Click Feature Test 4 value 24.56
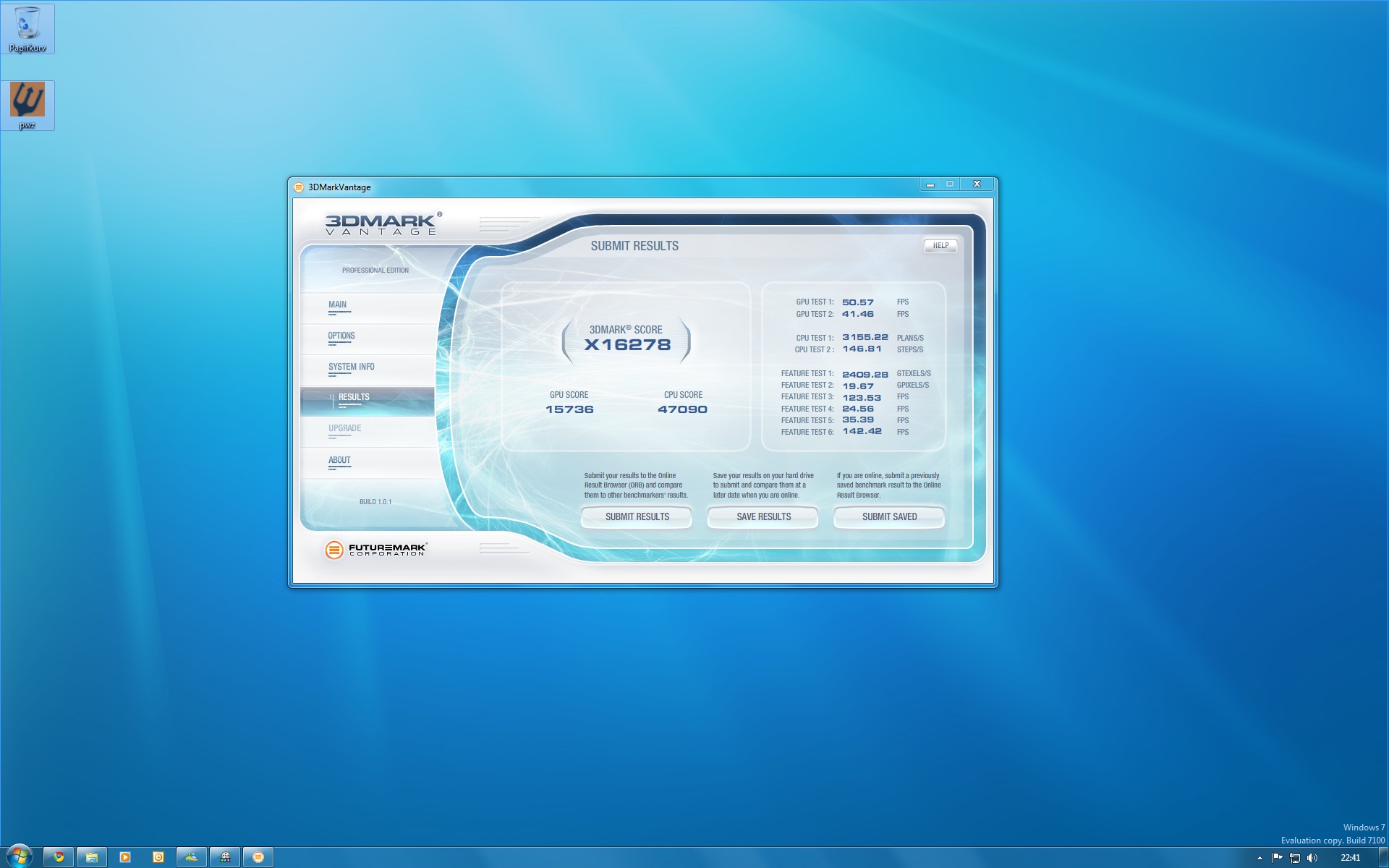 858,409
